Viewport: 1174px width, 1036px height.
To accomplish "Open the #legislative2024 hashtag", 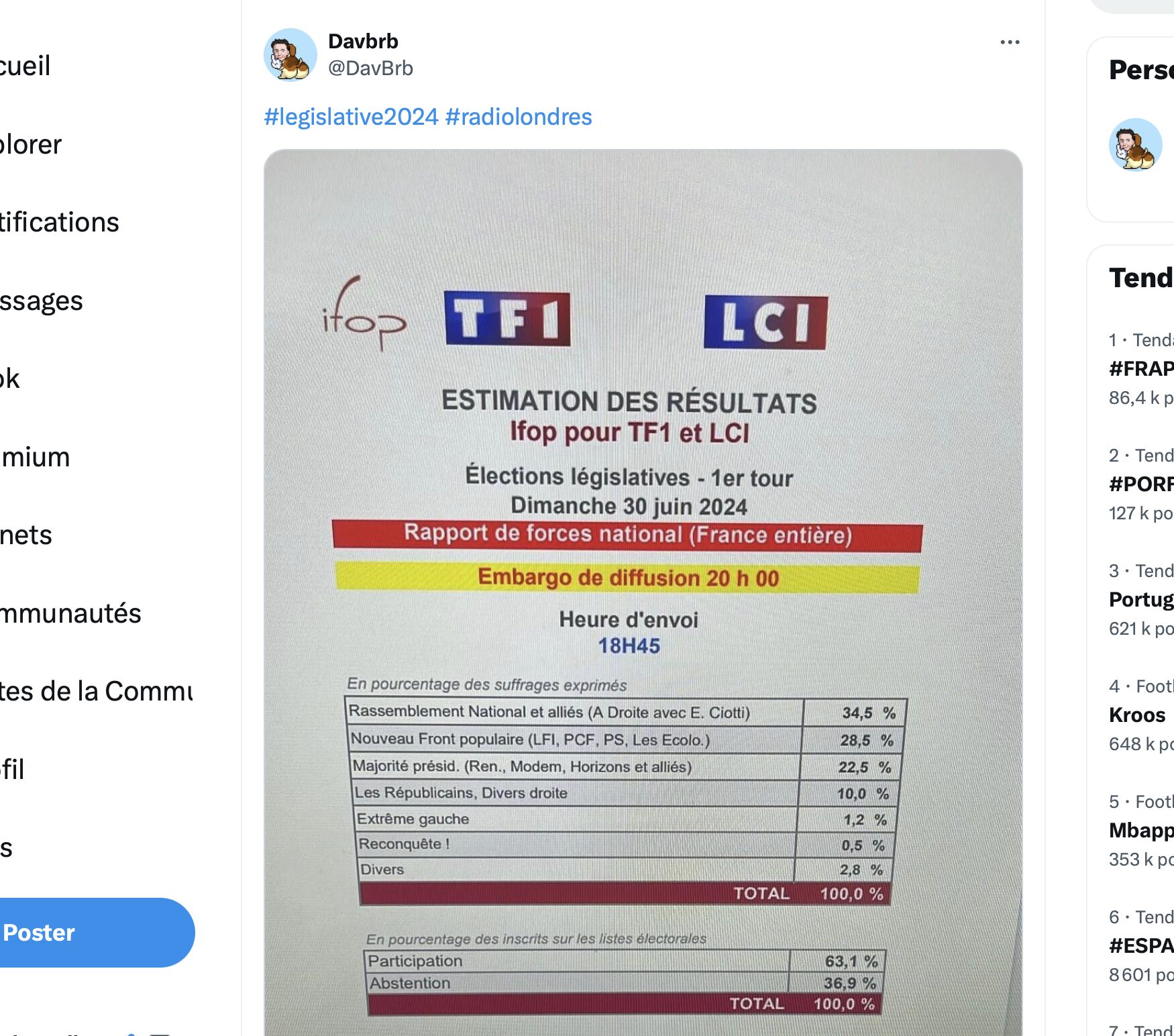I will [x=351, y=117].
